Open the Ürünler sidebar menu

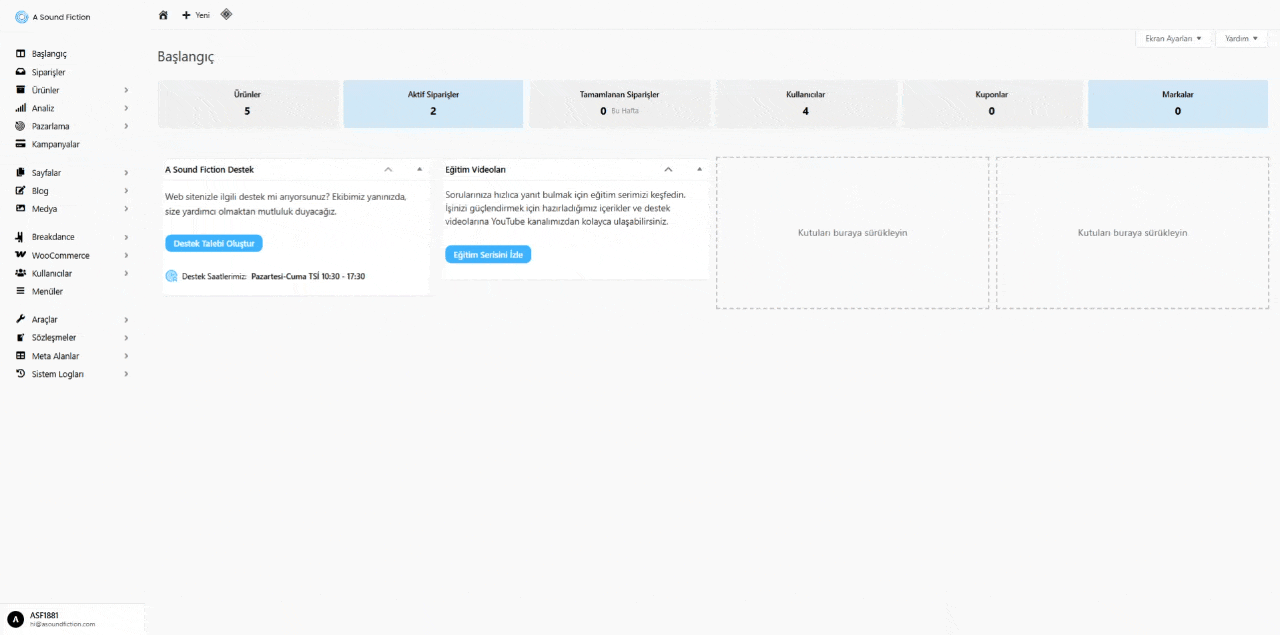(x=46, y=90)
